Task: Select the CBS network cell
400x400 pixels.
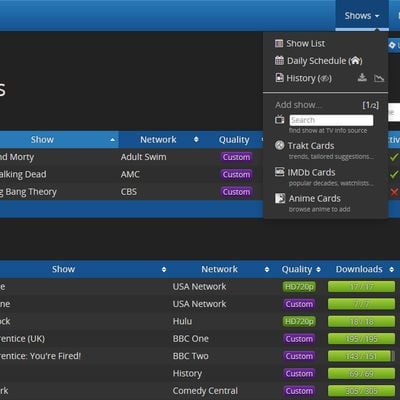Action: tap(129, 192)
